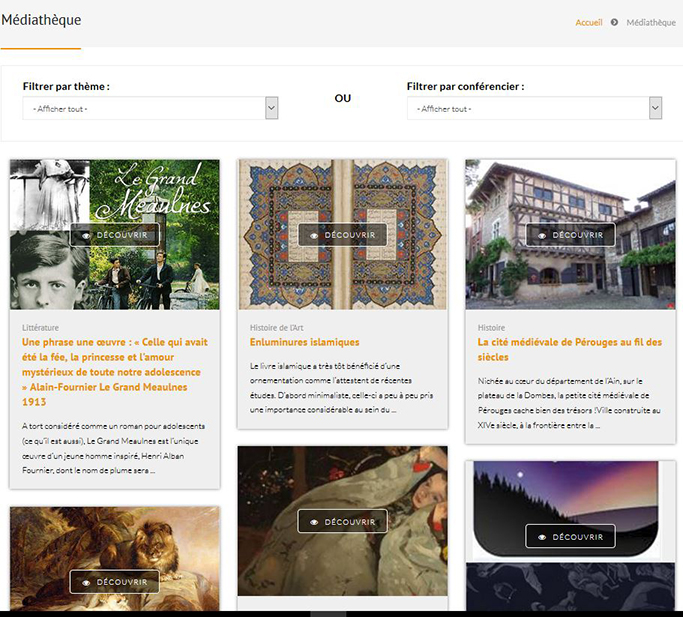Click the breadcrumb arrow separator icon

(x=614, y=23)
